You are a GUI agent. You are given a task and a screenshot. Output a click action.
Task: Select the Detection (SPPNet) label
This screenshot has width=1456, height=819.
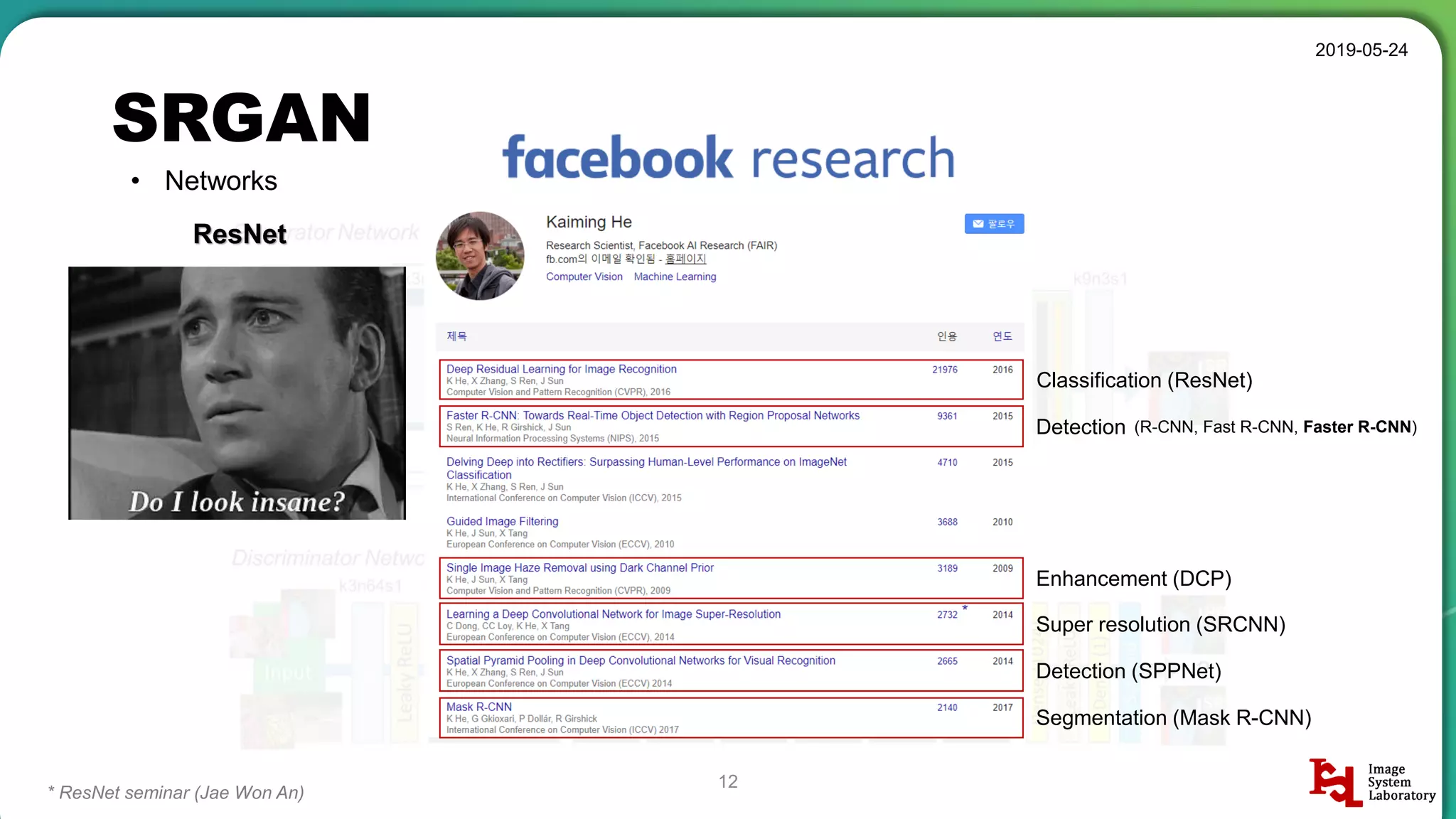1128,671
